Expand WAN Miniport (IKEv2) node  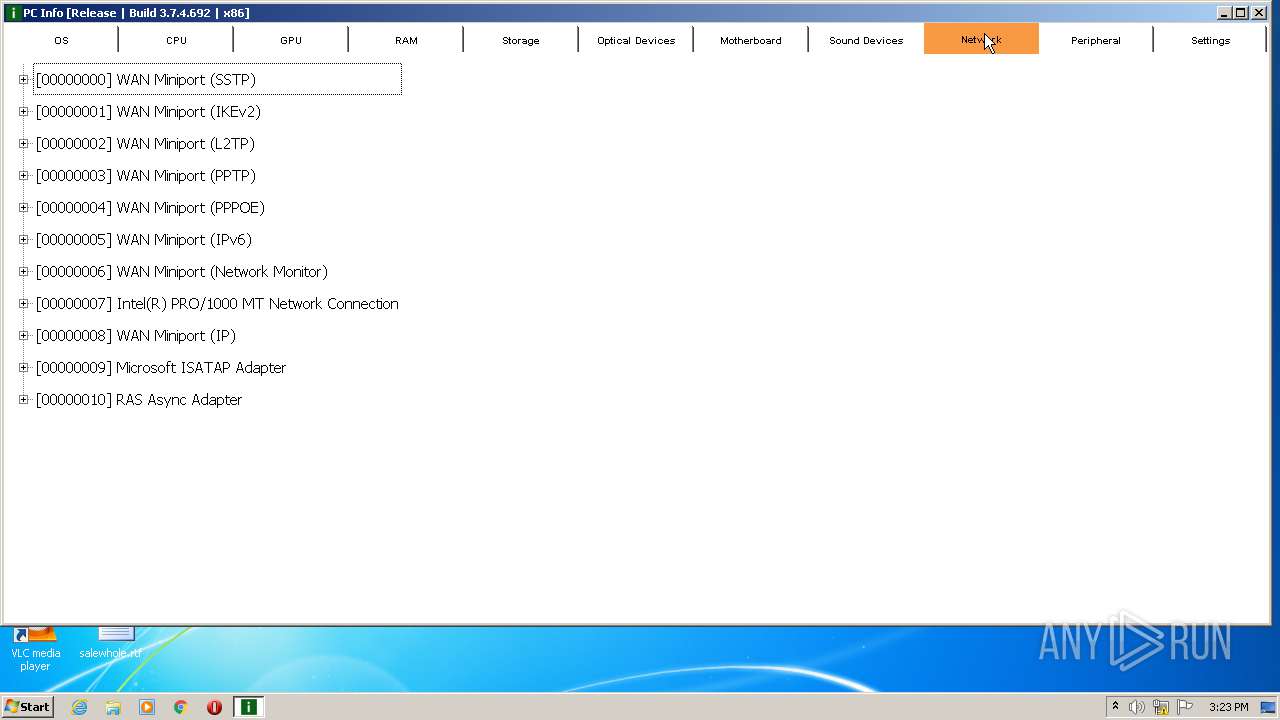[x=24, y=112]
